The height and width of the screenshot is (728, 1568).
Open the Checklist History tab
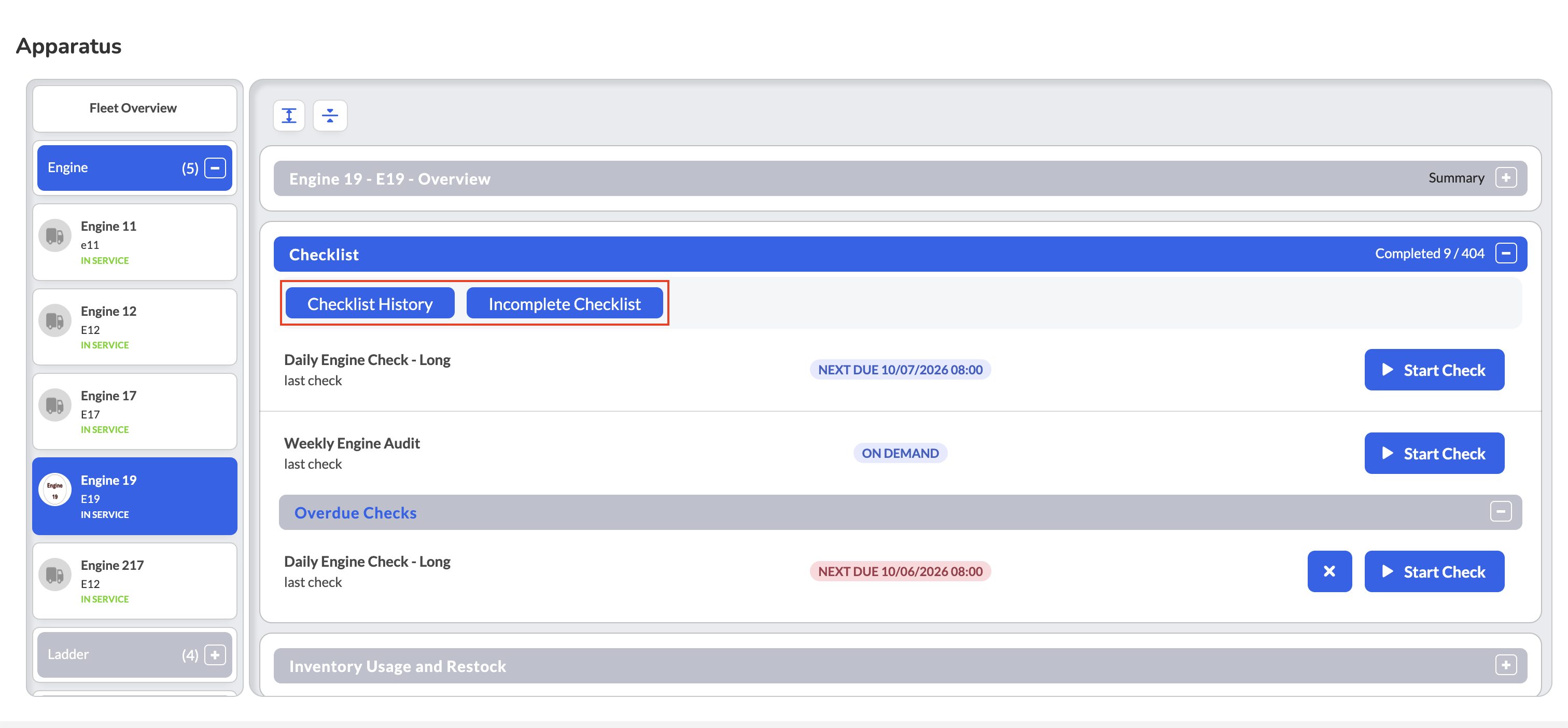[370, 303]
